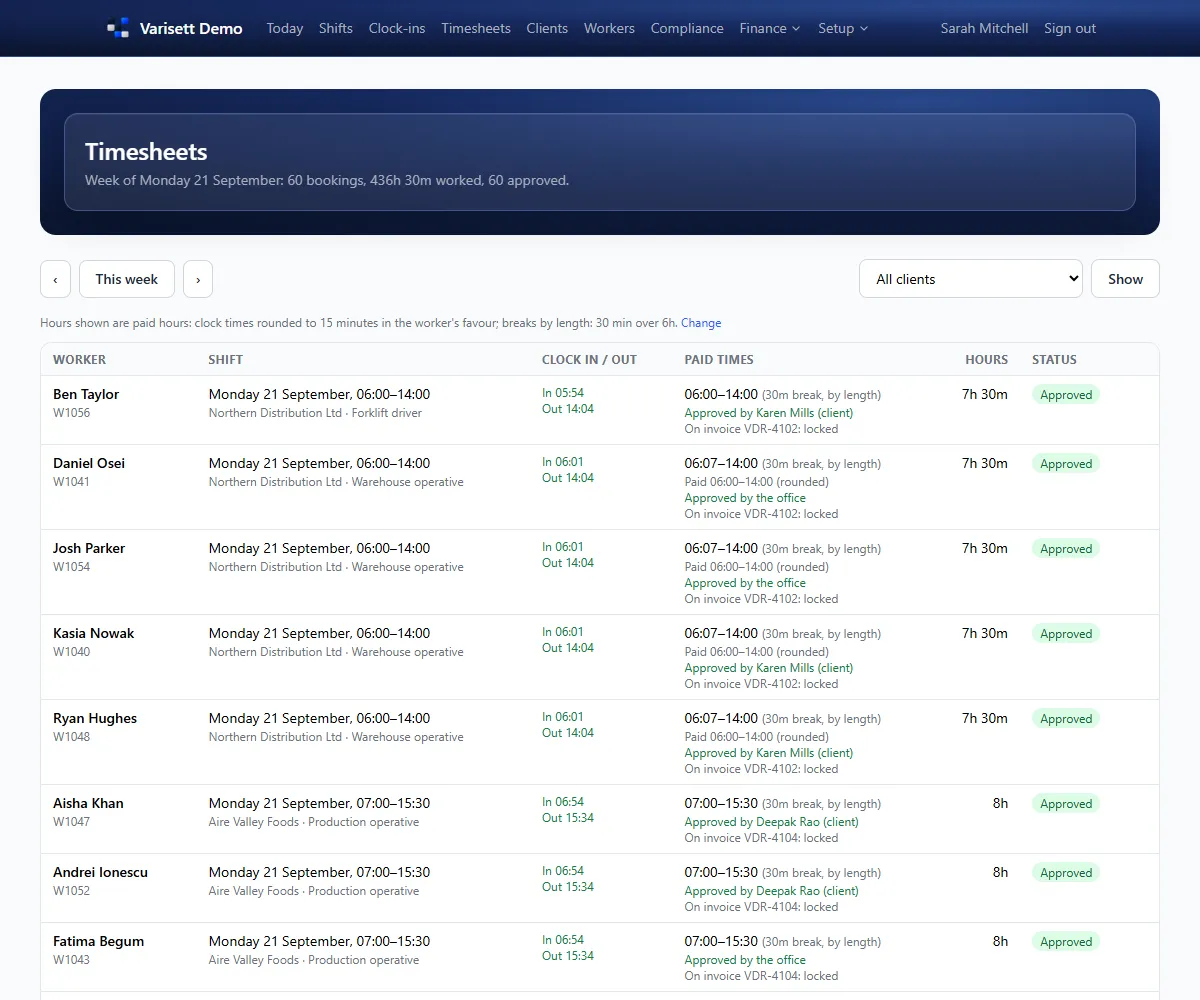
Task: Click Fatima Begum's Approved status badge
Action: click(x=1066, y=941)
